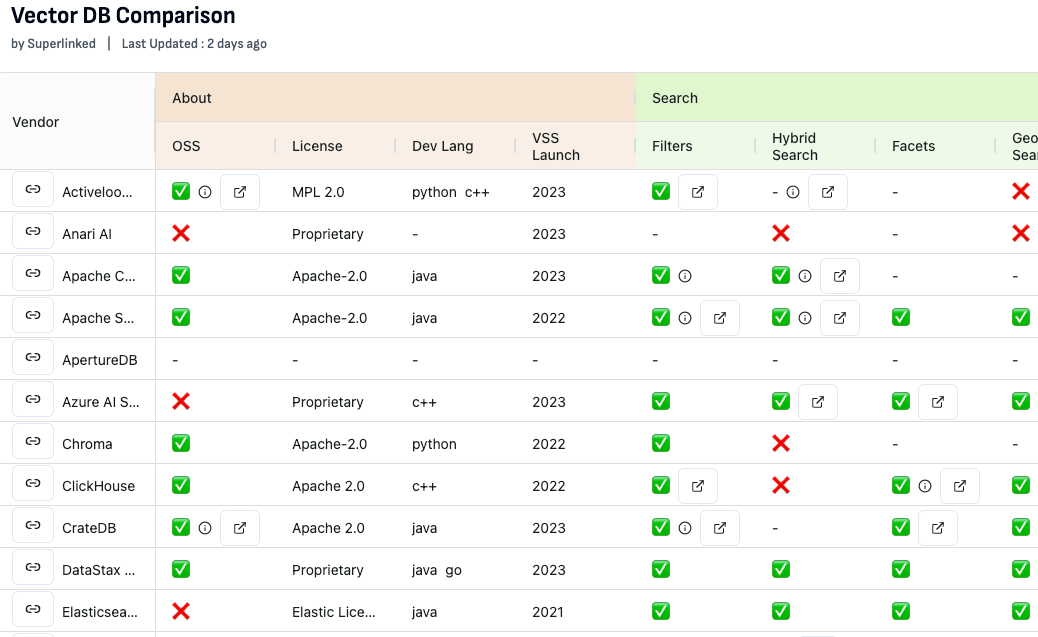
Task: Open the CrateDB vendor link icon
Action: coord(32,525)
